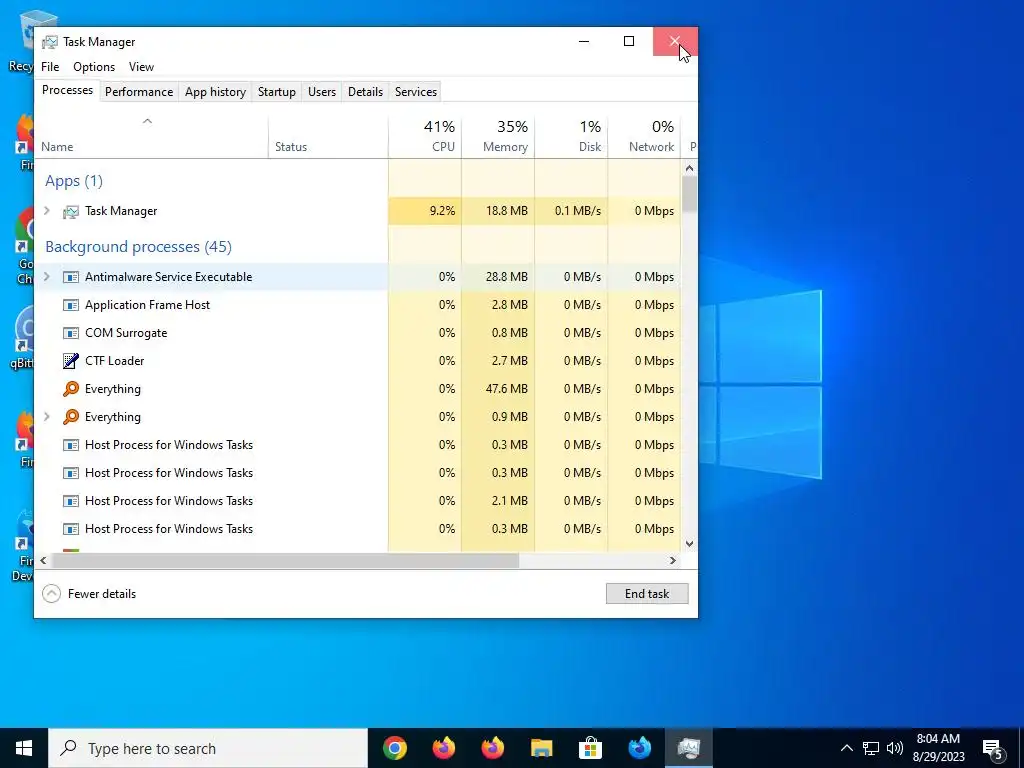Switch to the Details tab
The height and width of the screenshot is (768, 1024).
[365, 92]
